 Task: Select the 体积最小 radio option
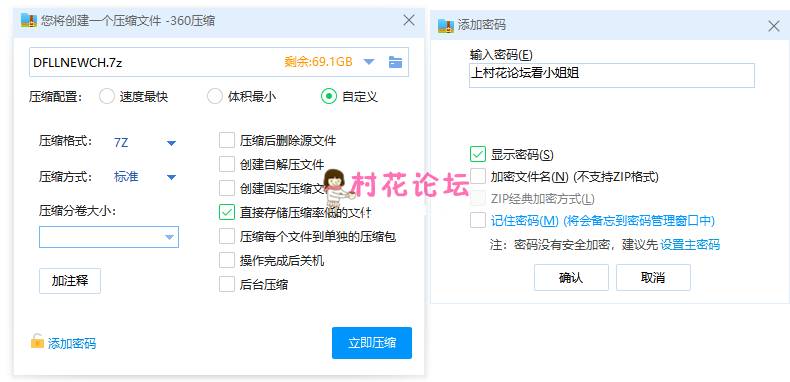215,97
